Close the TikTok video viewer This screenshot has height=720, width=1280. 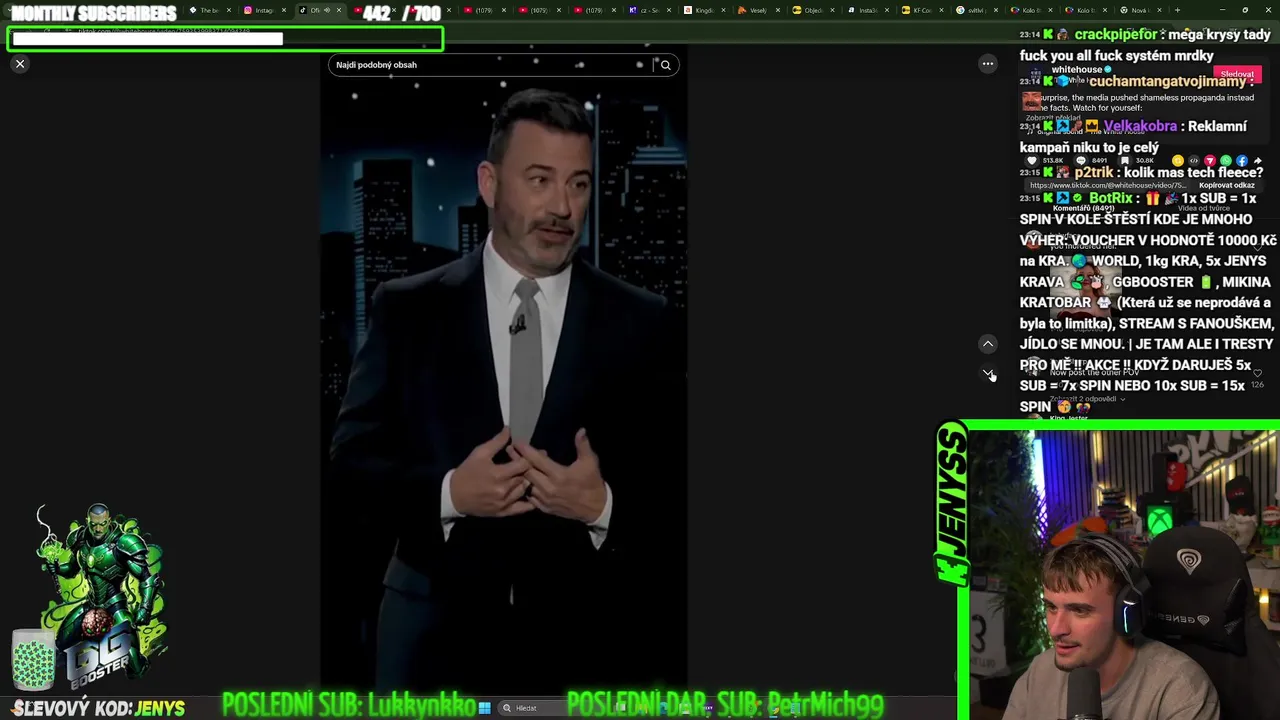[20, 64]
